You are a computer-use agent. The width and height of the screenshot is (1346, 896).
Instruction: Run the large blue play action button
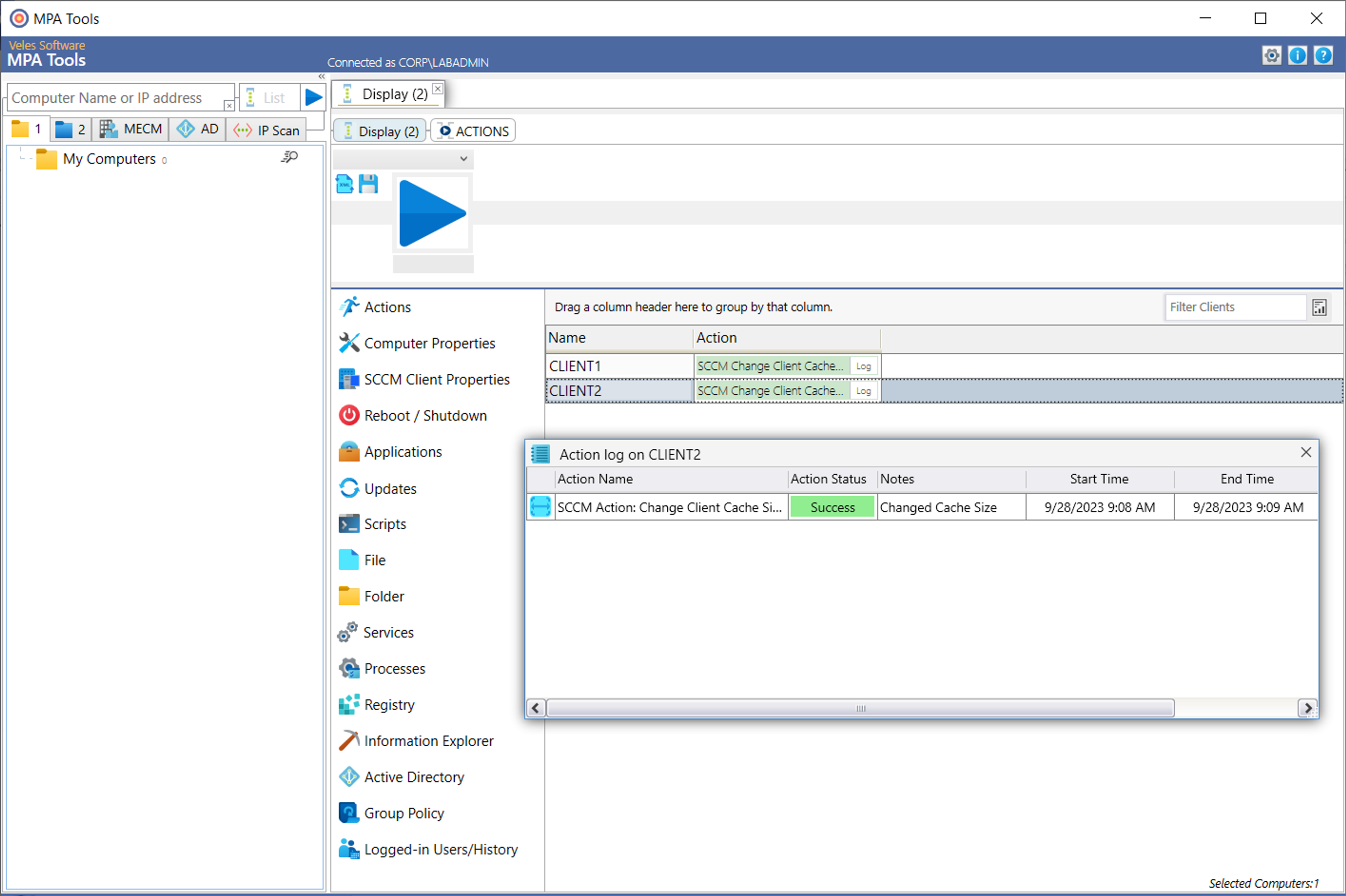point(433,214)
